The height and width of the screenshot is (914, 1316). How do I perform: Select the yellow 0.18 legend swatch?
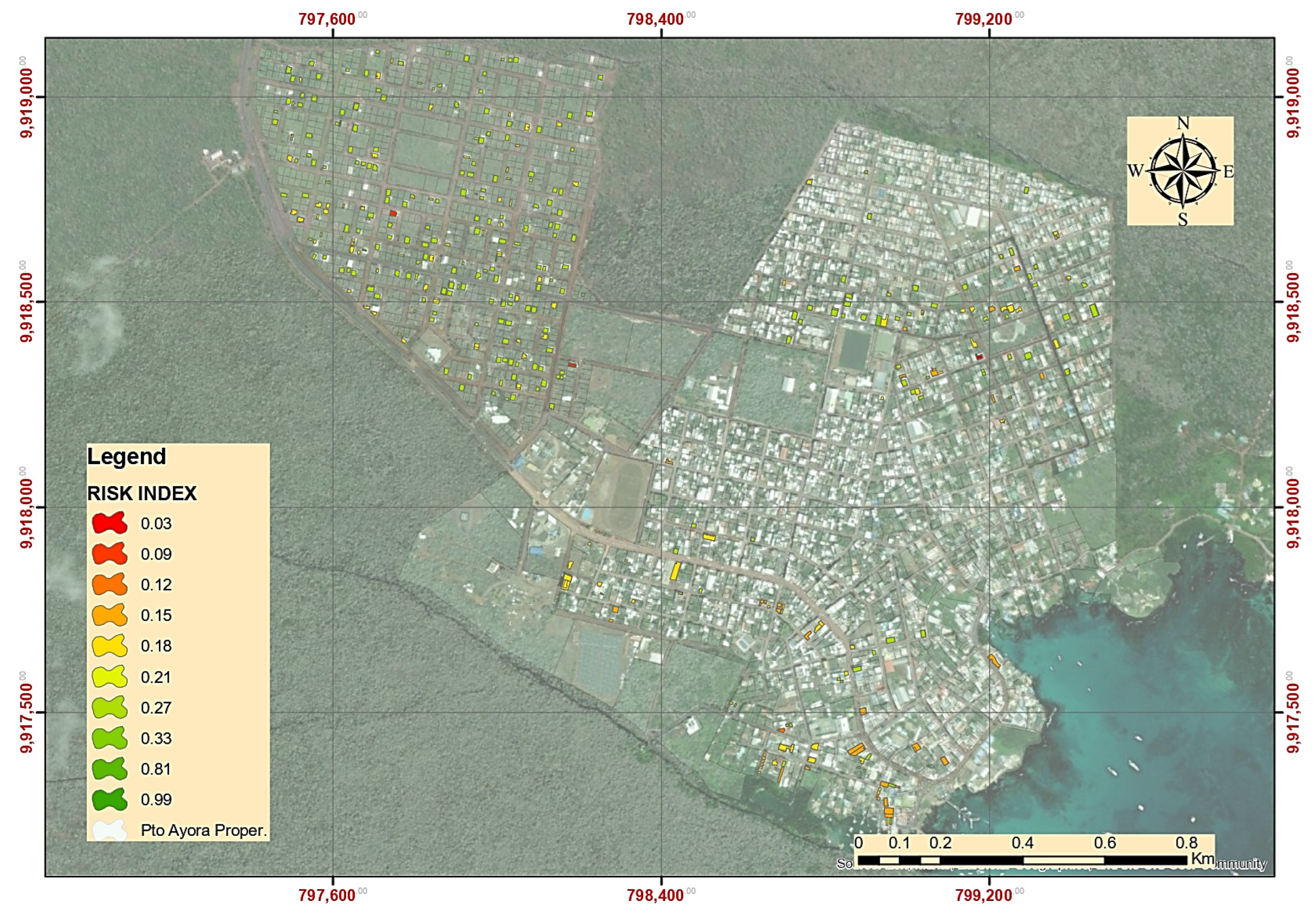tap(109, 646)
